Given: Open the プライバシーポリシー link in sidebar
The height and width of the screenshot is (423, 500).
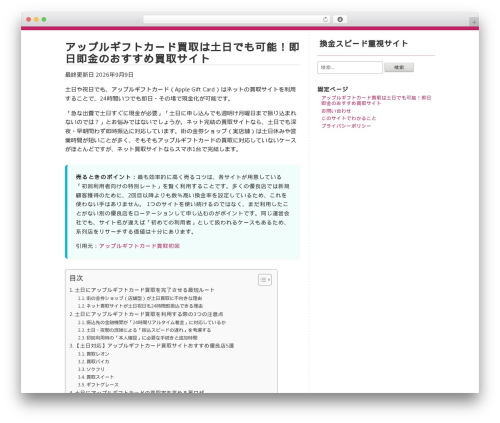Looking at the screenshot, I should point(346,126).
